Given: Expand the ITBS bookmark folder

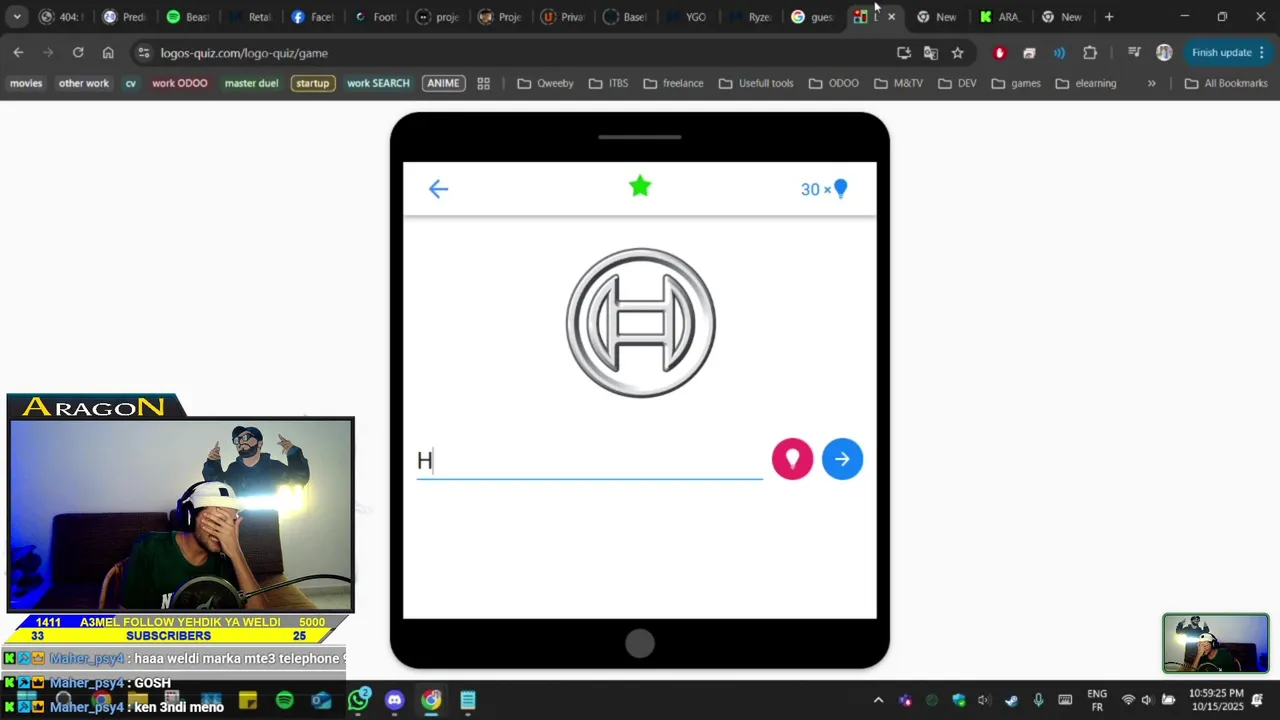Looking at the screenshot, I should pos(609,83).
